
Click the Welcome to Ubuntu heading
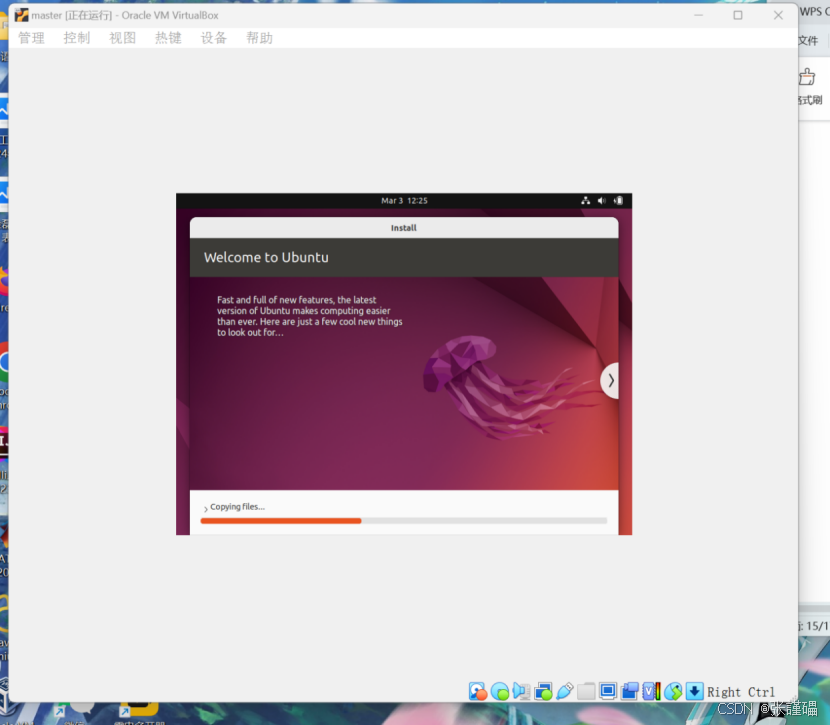(x=266, y=258)
